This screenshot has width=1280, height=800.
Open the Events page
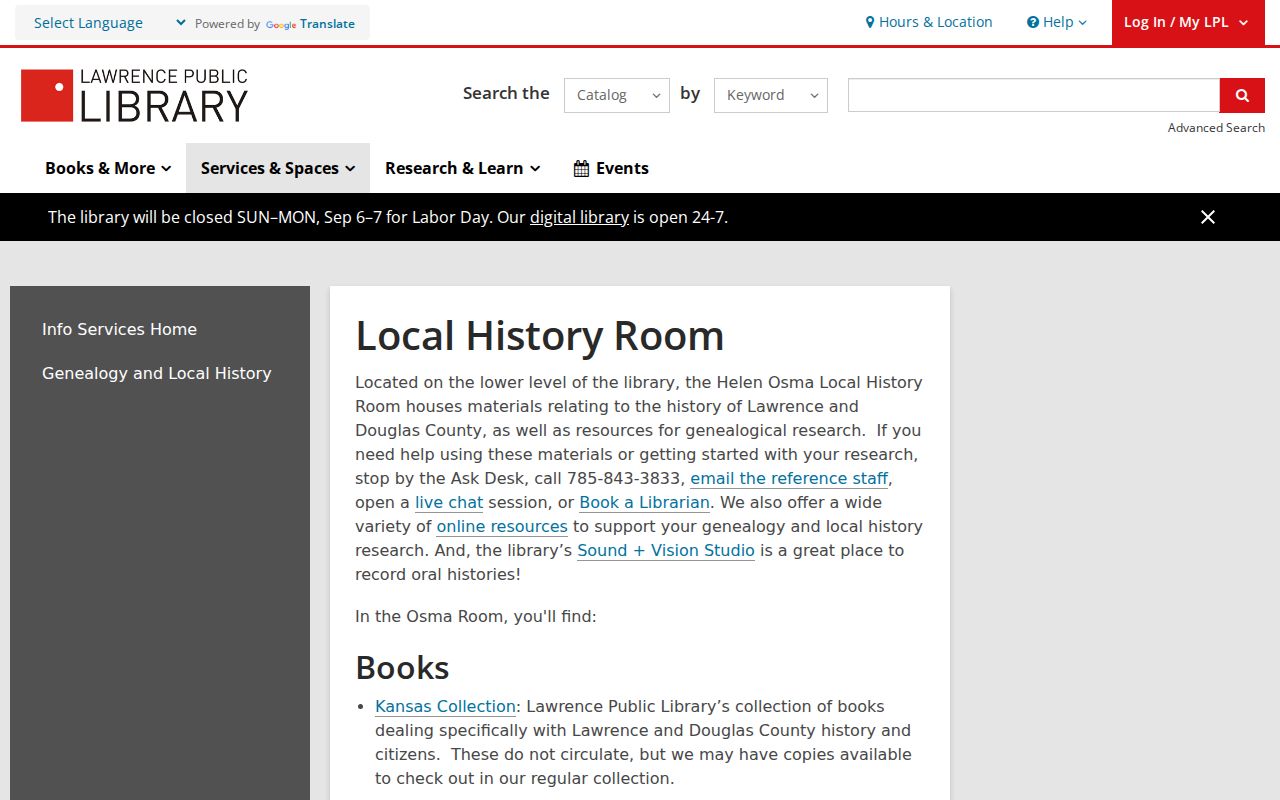611,168
